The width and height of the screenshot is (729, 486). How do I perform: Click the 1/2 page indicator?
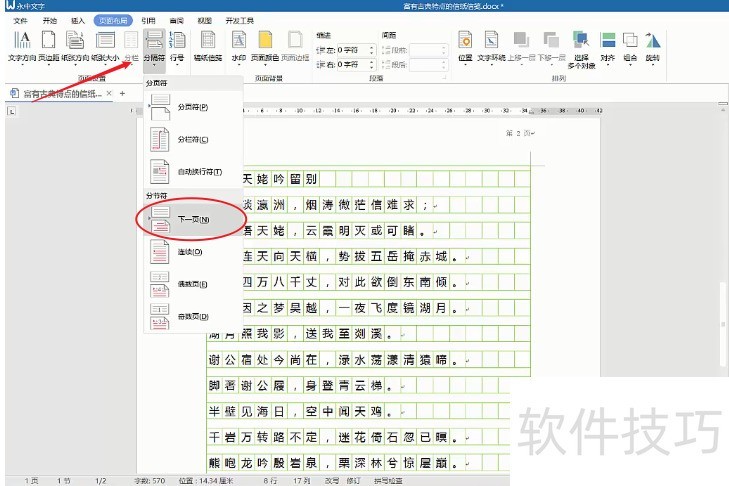[101, 480]
